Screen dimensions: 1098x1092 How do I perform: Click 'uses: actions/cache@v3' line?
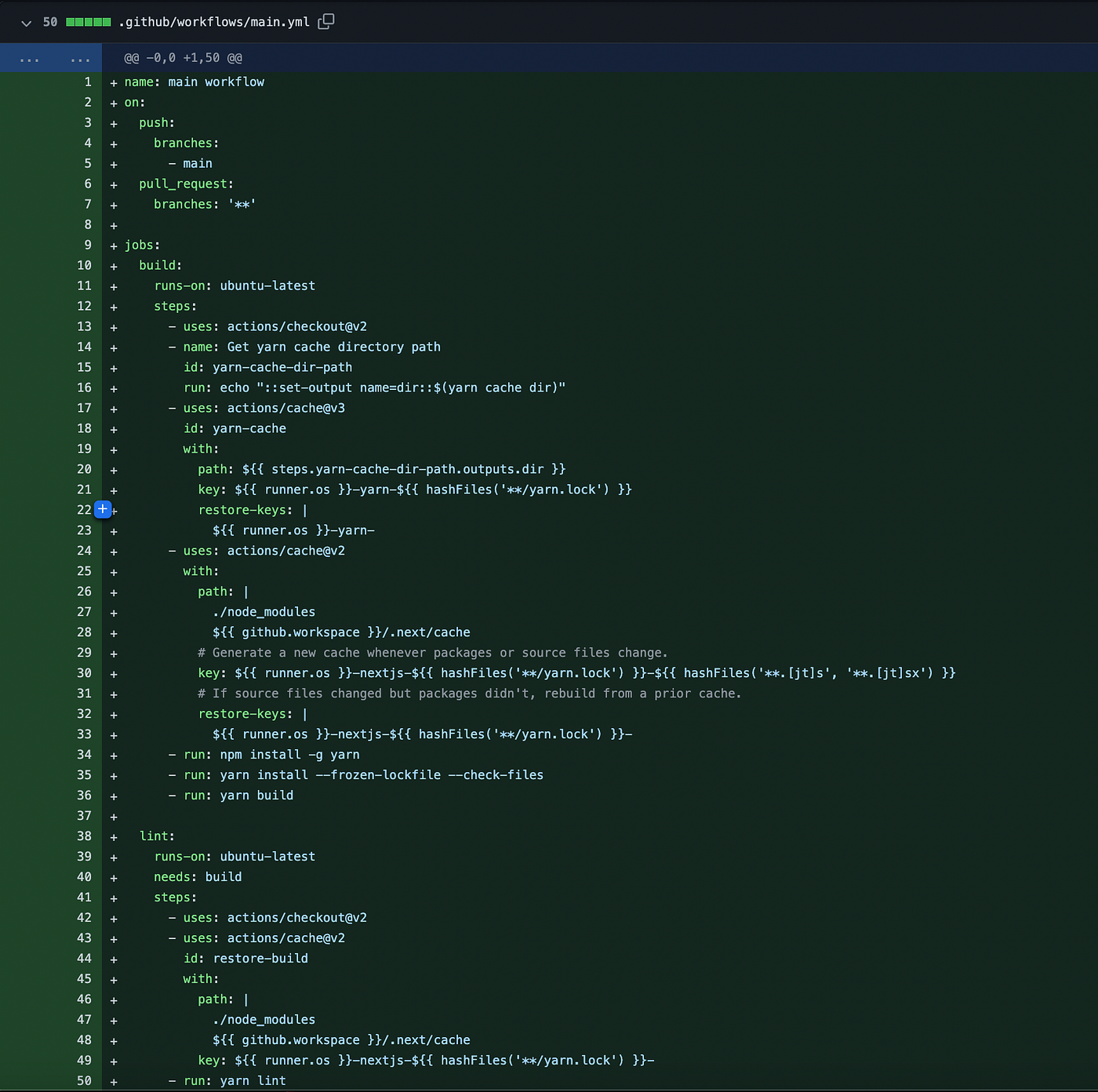coord(264,408)
